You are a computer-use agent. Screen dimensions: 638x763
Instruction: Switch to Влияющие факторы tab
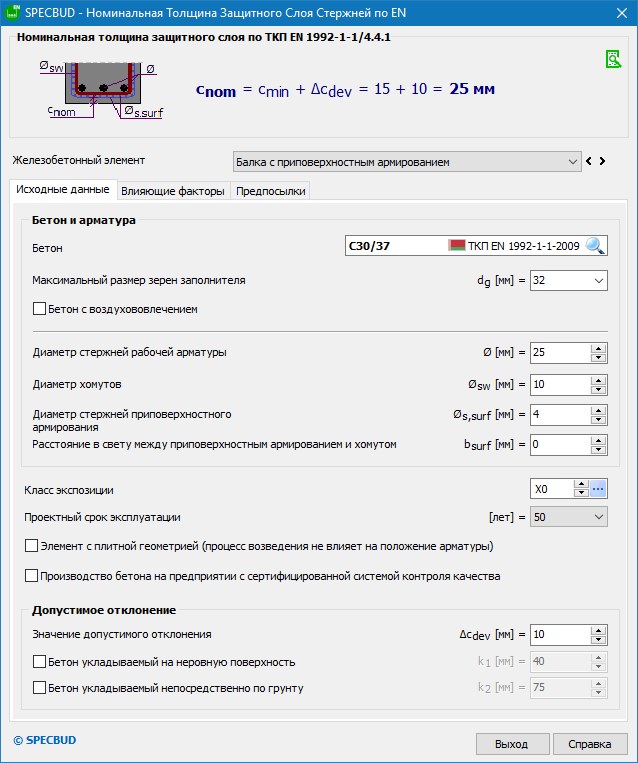click(173, 191)
